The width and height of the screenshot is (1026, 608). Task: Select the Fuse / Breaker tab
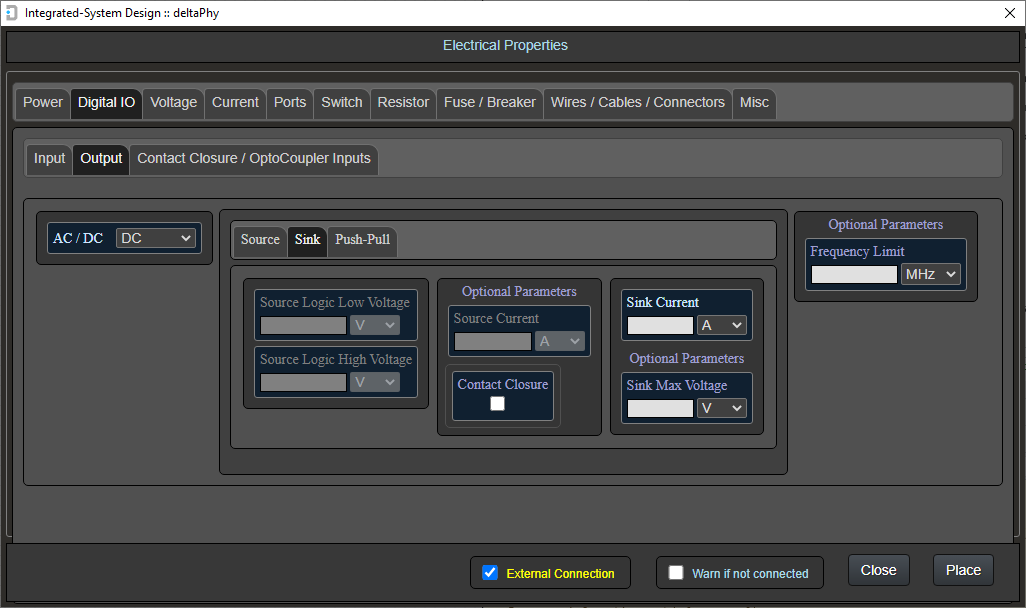[489, 102]
